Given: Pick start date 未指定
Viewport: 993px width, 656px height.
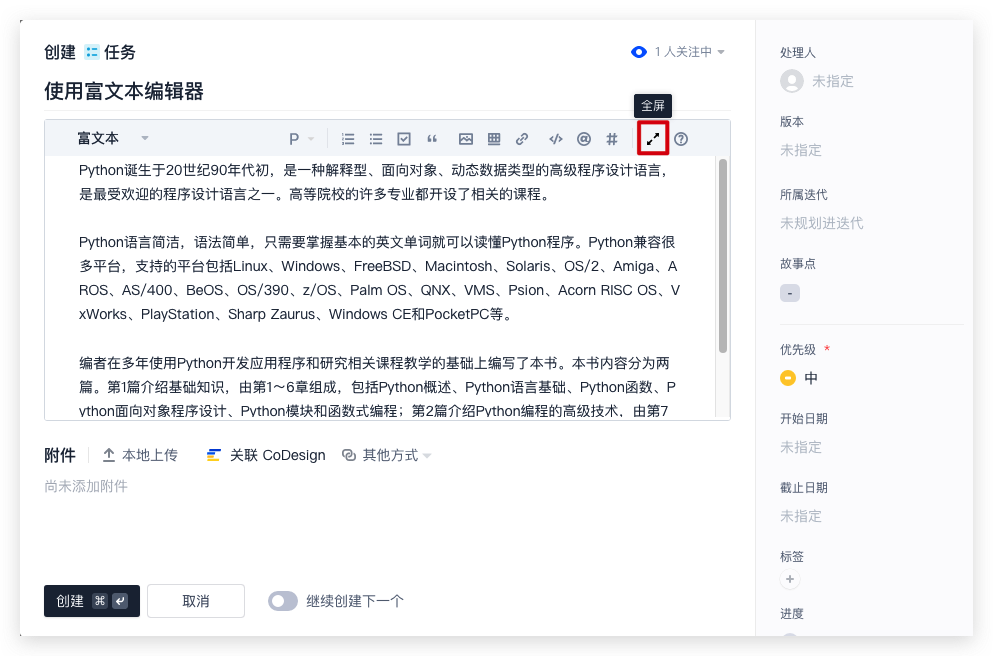Looking at the screenshot, I should [800, 447].
